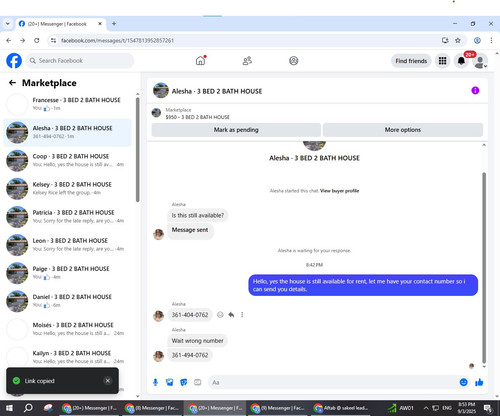
Task: Open the Daniel conversation
Action: point(68,301)
